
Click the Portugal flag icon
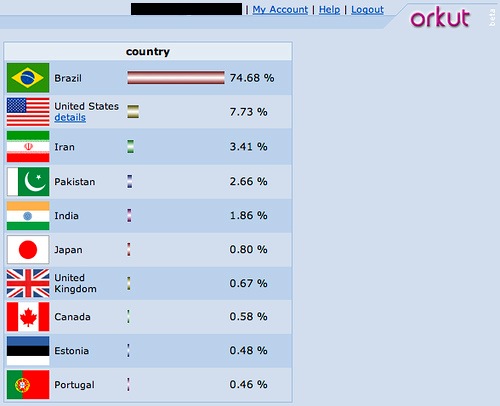(x=28, y=385)
